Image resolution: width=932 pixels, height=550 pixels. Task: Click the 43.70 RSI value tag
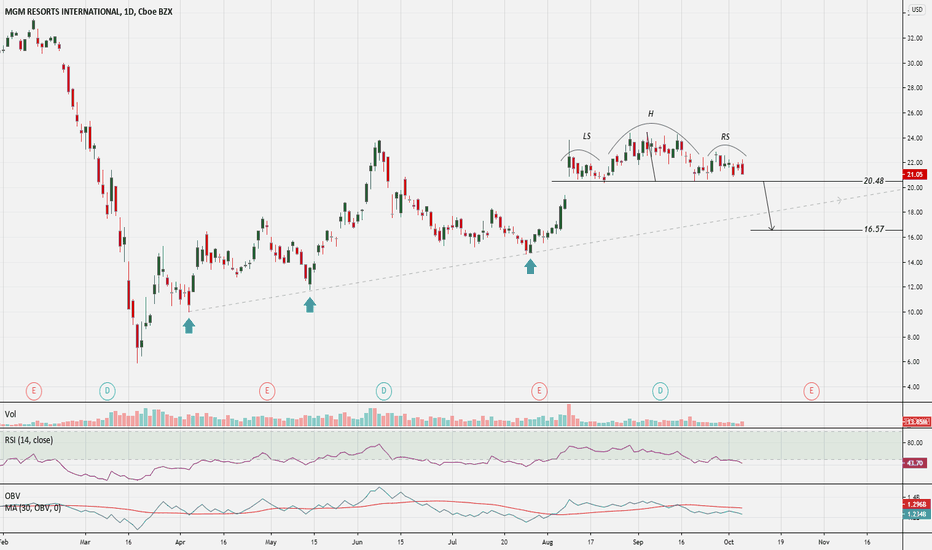(914, 463)
